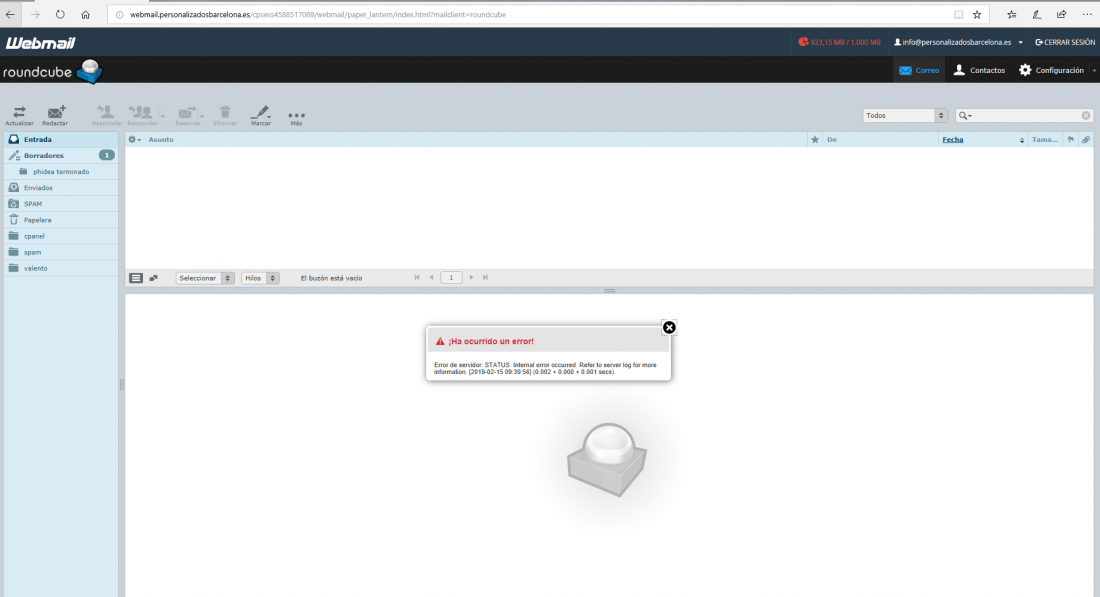Screen dimensions: 1100x597
Task: Sort messages by the Asunto column
Action: point(161,140)
